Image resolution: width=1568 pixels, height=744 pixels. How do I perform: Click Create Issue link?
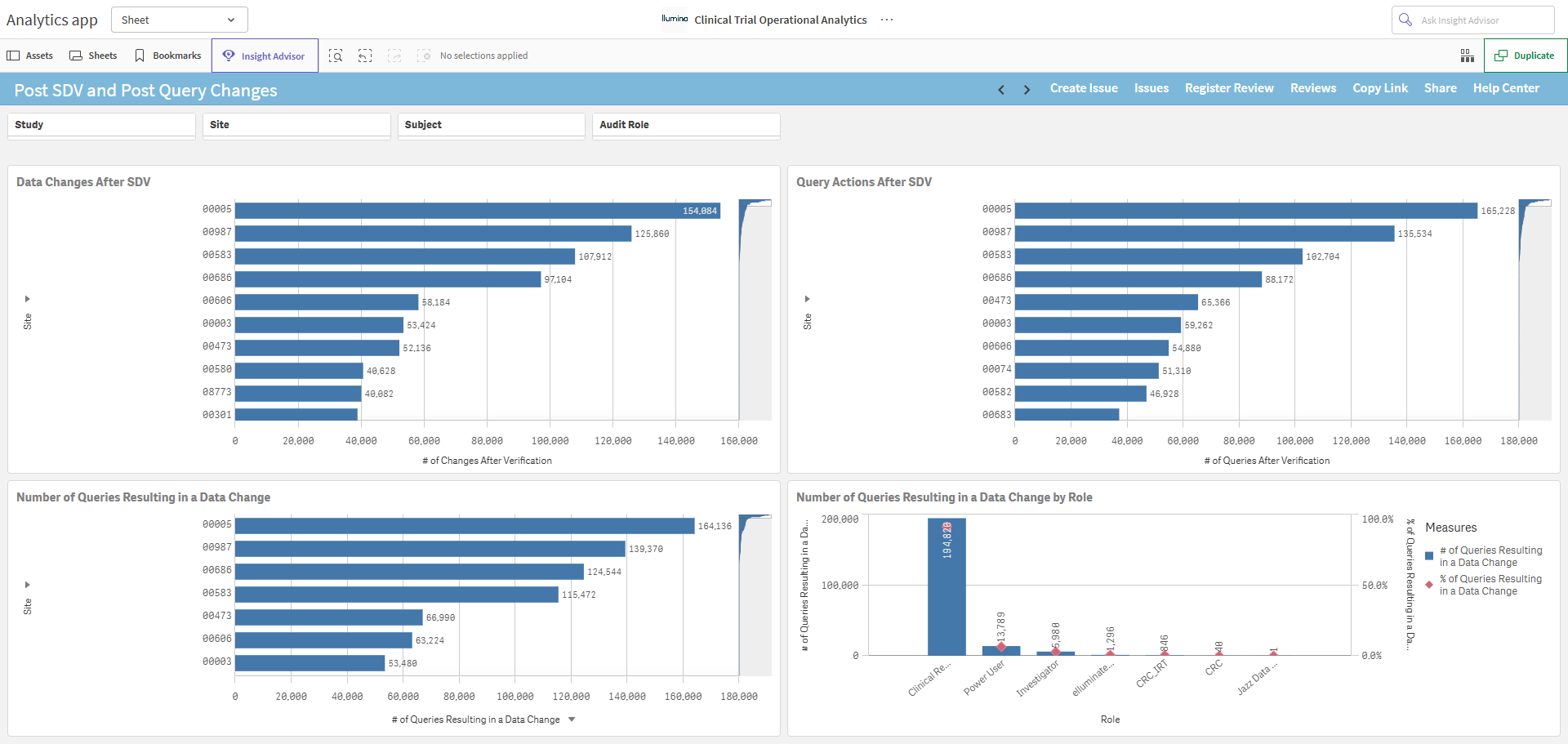pos(1084,88)
